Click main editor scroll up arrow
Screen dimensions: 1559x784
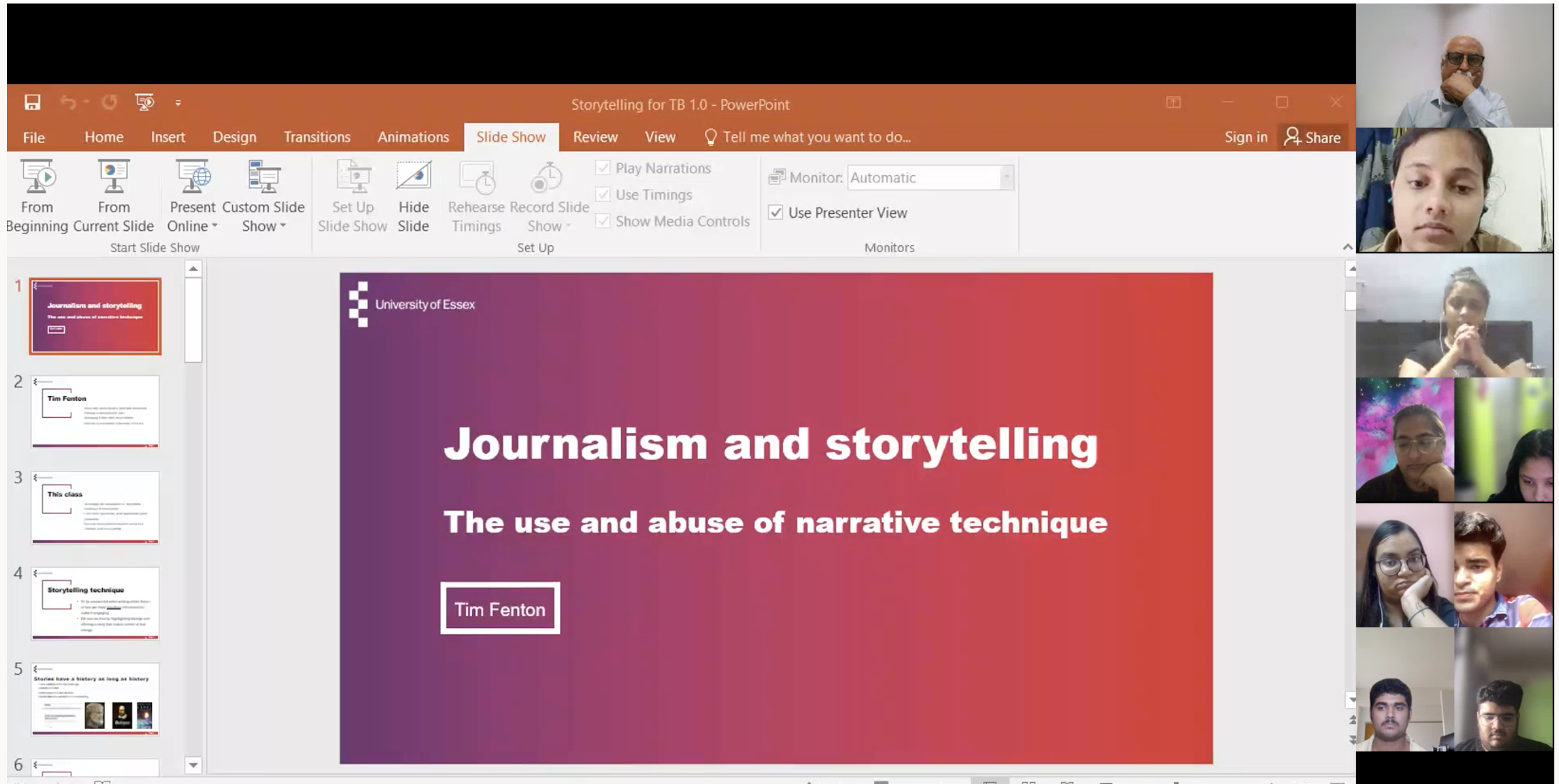coord(1351,269)
